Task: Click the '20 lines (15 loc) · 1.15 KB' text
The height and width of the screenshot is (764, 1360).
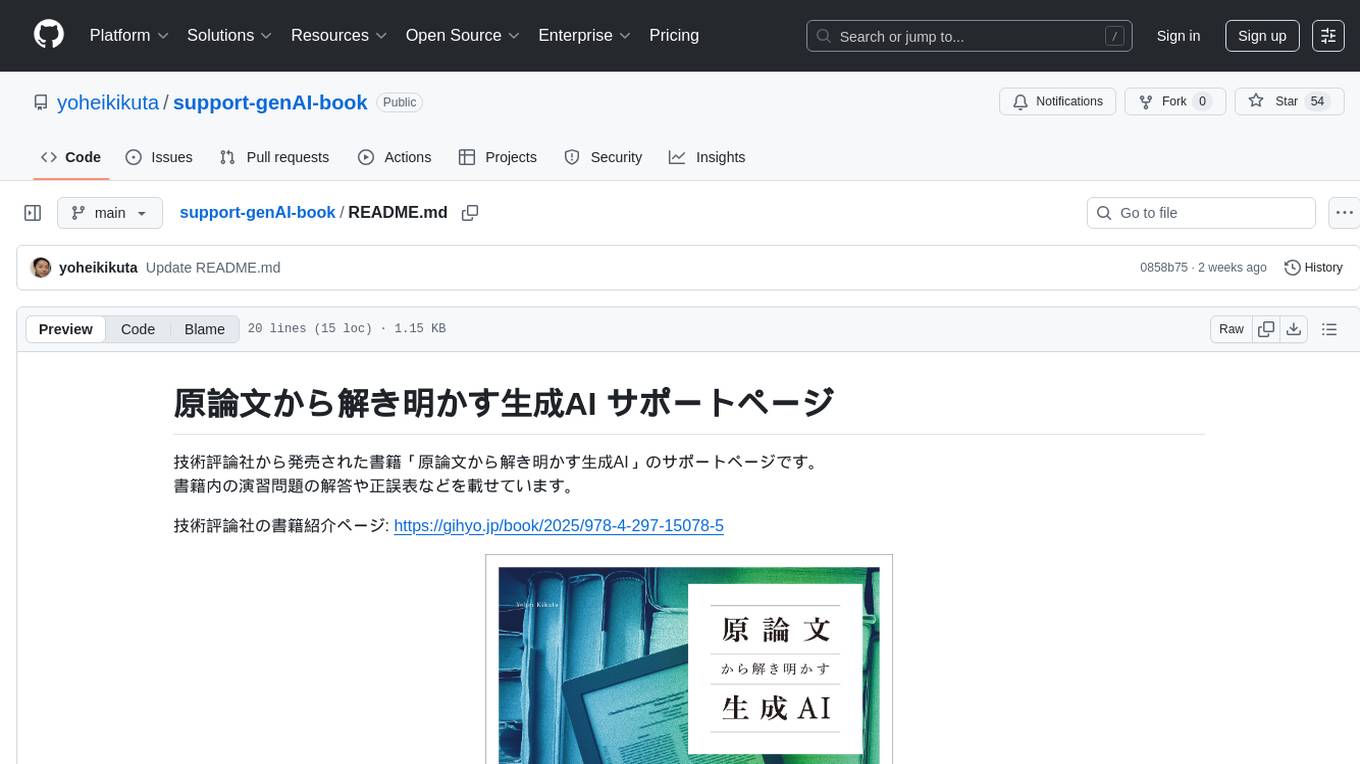Action: coord(346,329)
